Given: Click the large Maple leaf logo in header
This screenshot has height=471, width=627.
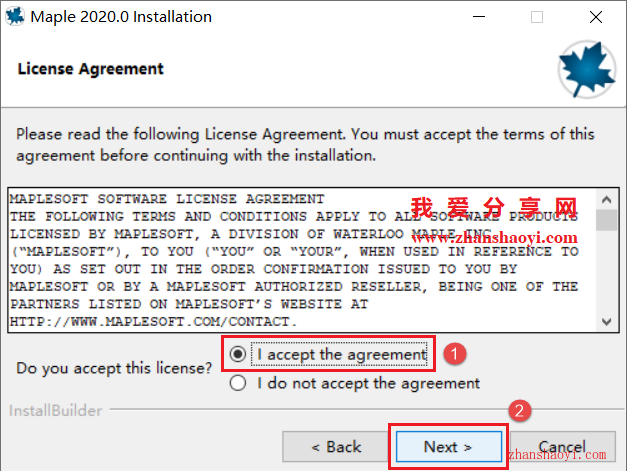Looking at the screenshot, I should click(587, 70).
